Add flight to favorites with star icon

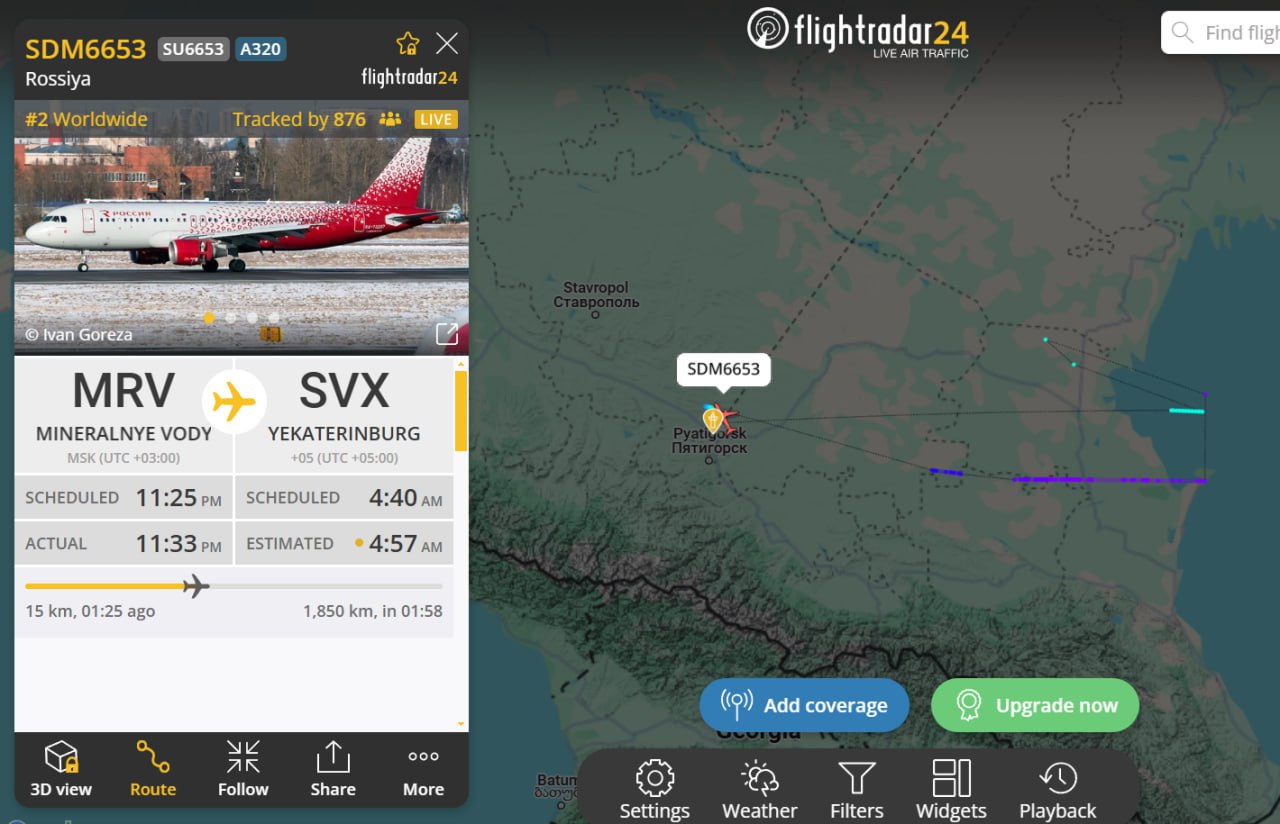click(407, 44)
